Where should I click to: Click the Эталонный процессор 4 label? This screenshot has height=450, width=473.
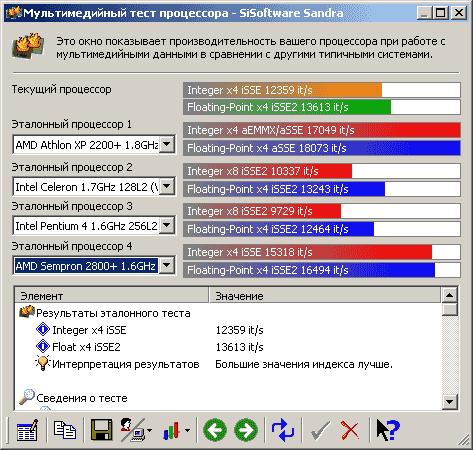(x=72, y=246)
